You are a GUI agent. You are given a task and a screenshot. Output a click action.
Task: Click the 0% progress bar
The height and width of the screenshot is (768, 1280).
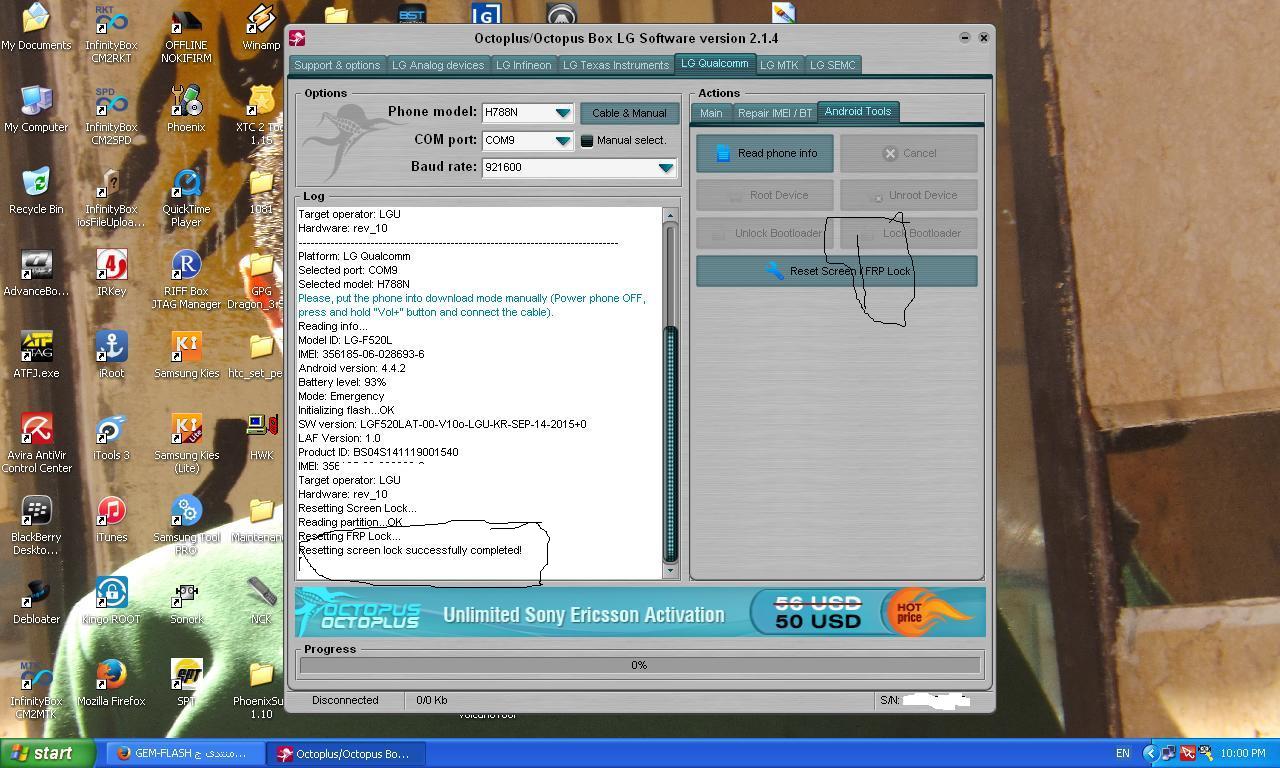[x=639, y=665]
